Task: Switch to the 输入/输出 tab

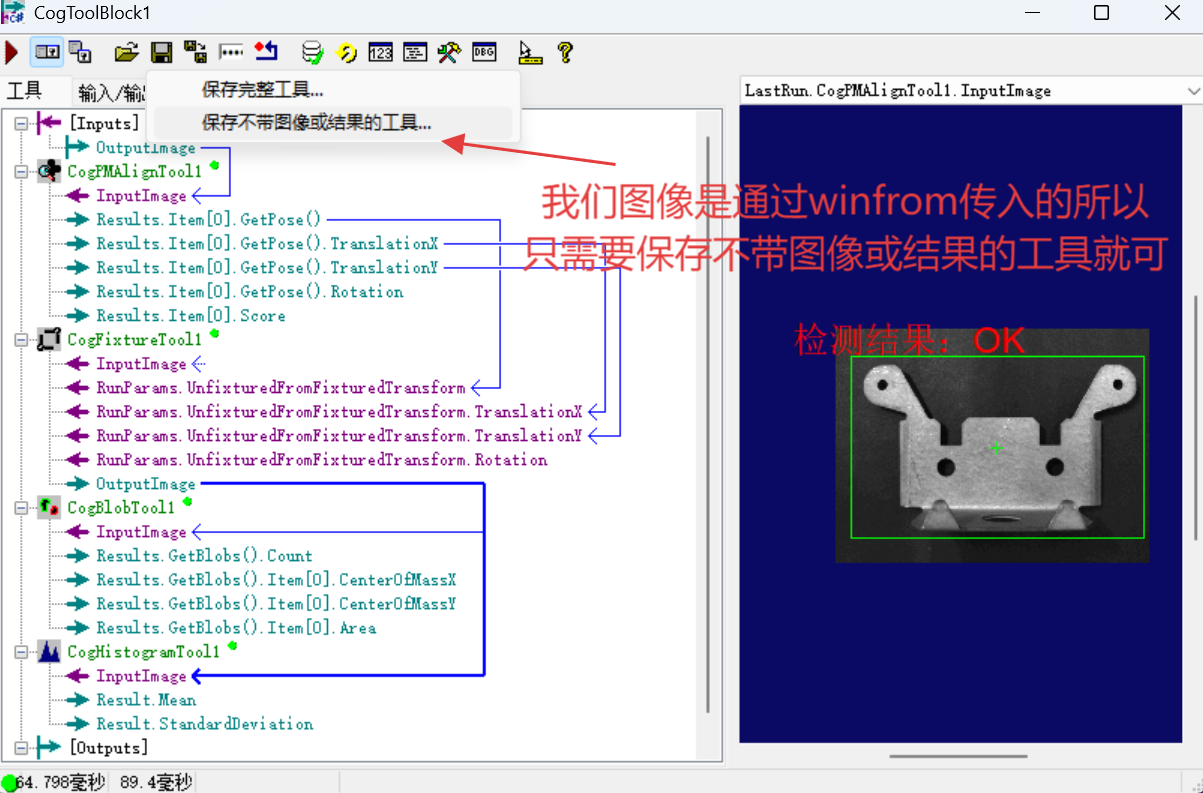Action: pyautogui.click(x=112, y=92)
